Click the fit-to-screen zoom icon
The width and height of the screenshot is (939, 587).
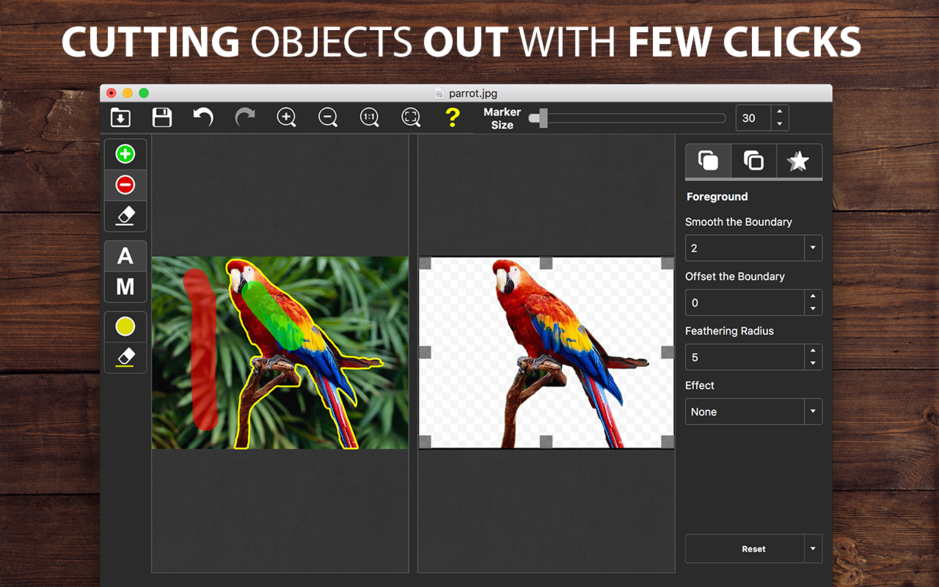click(x=410, y=117)
